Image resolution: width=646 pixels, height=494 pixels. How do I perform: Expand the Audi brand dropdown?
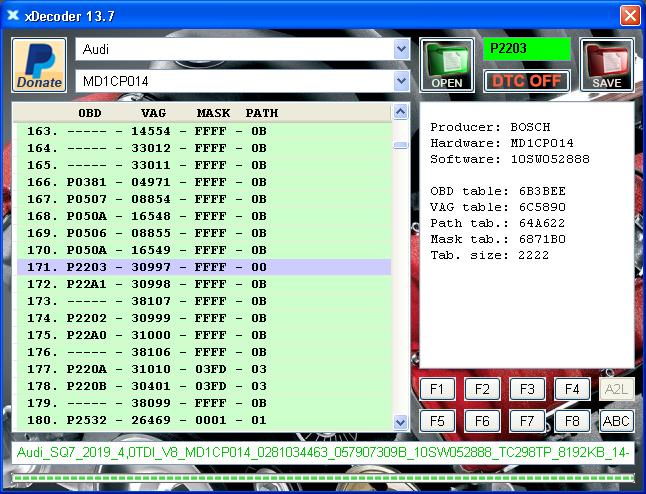pos(402,49)
